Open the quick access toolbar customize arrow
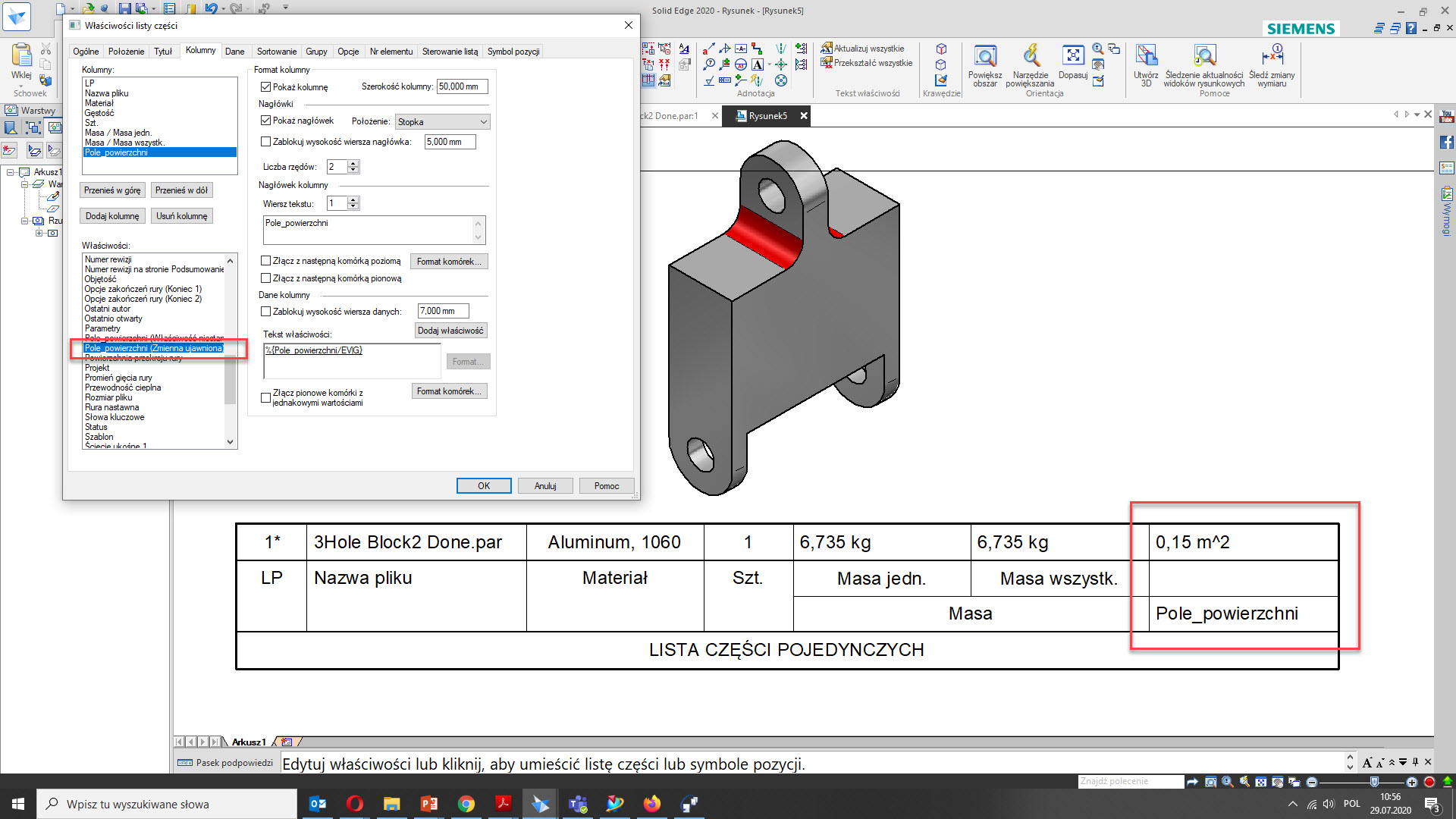 pos(286,8)
